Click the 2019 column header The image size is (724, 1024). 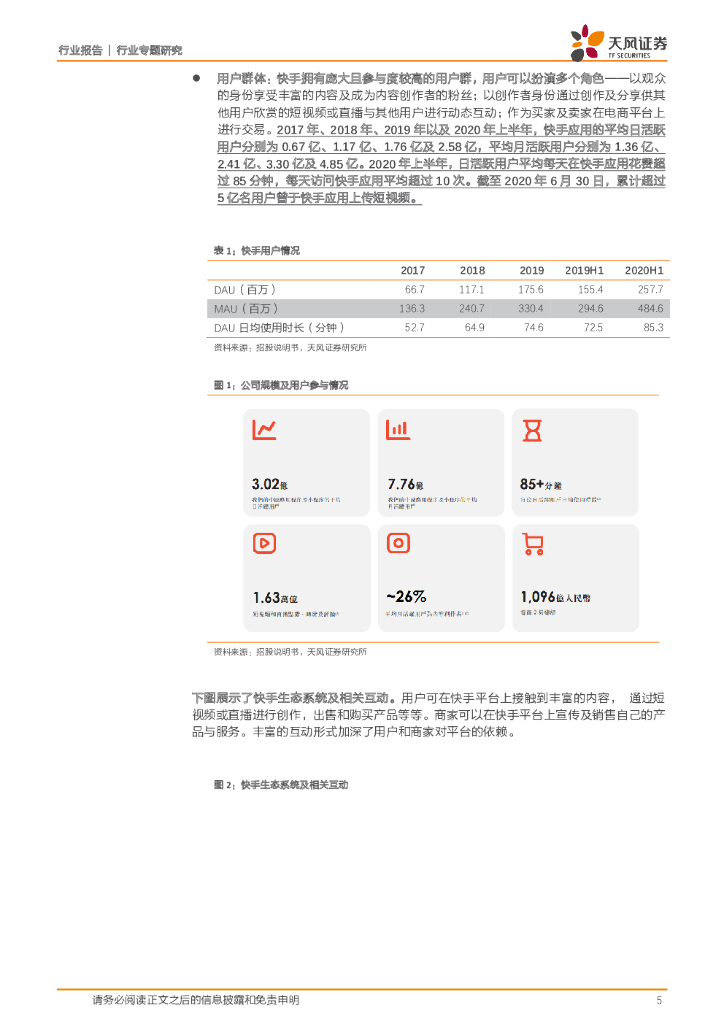(x=531, y=270)
